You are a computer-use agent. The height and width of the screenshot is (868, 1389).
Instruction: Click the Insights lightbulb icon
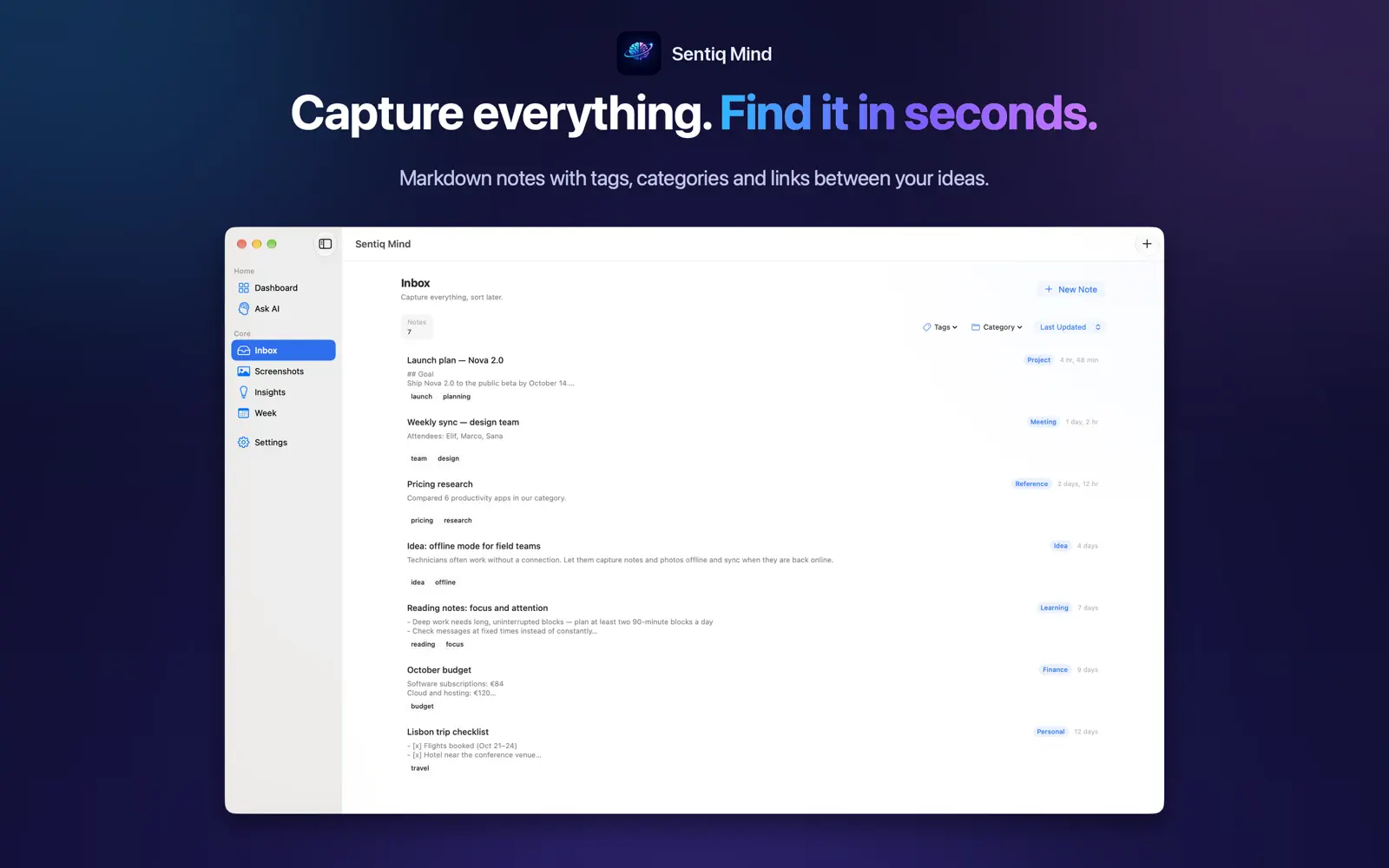tap(244, 392)
